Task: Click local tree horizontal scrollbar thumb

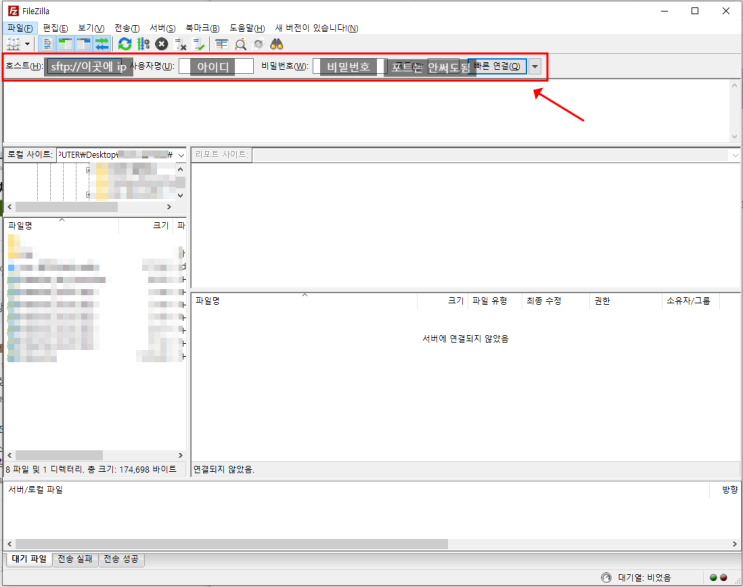Action: (x=67, y=207)
